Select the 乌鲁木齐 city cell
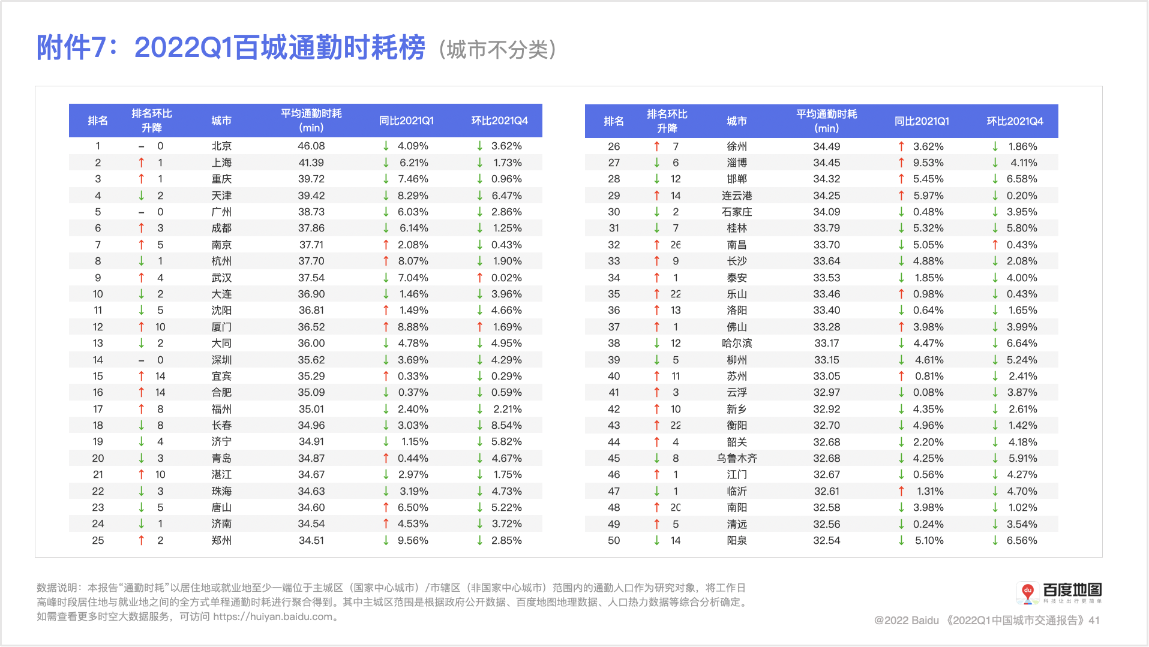The image size is (1149, 647). pyautogui.click(x=736, y=458)
